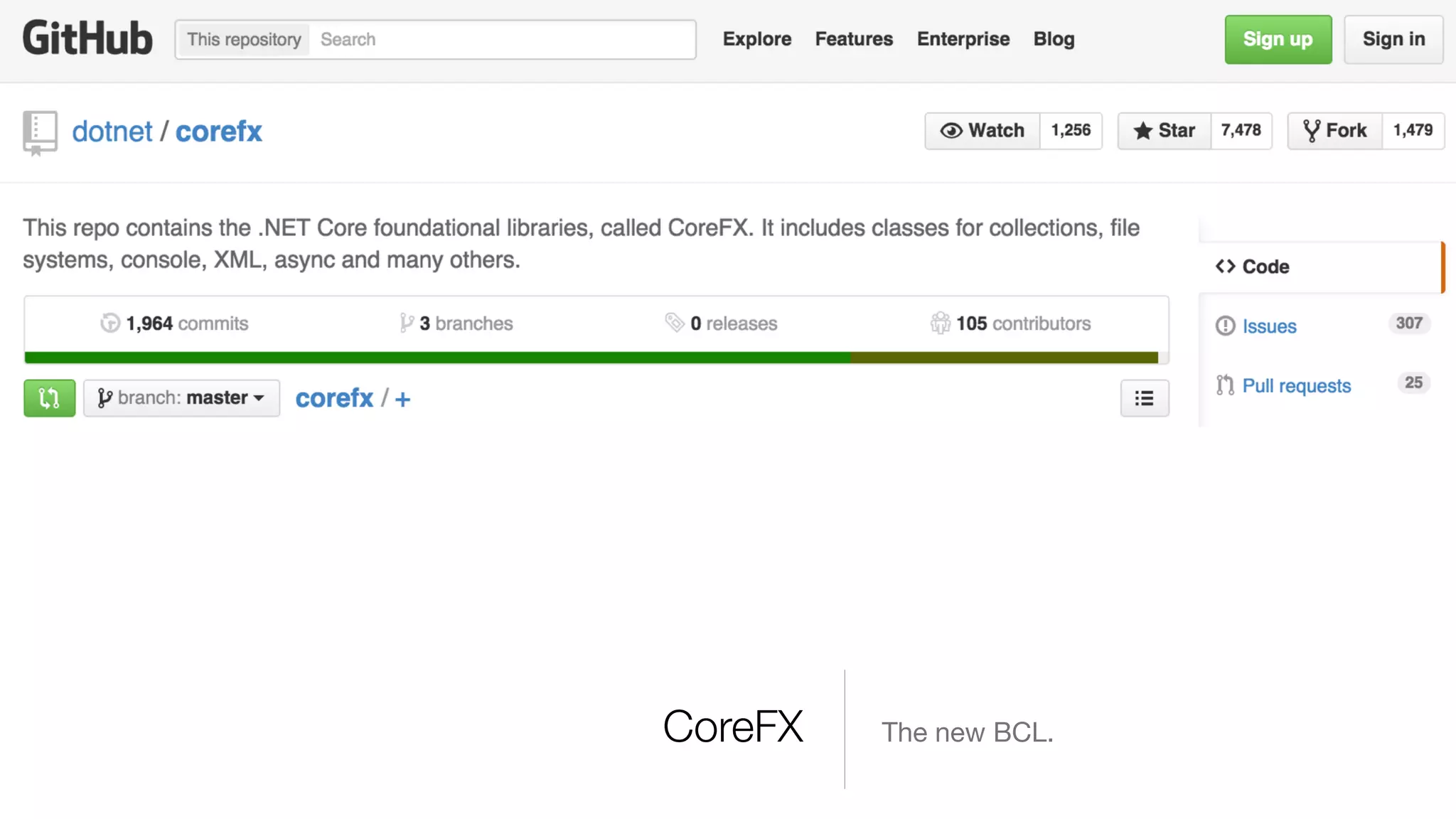Open the branch: master dropdown
This screenshot has height=819, width=1456.
click(181, 398)
